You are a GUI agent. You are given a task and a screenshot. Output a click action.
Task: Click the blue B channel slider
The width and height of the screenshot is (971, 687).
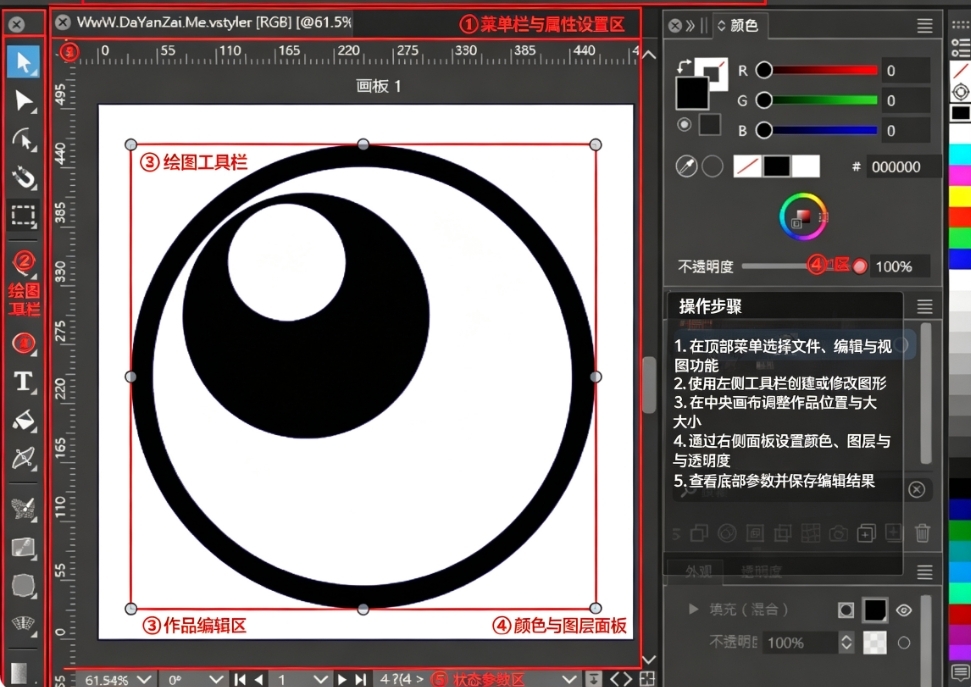point(820,130)
